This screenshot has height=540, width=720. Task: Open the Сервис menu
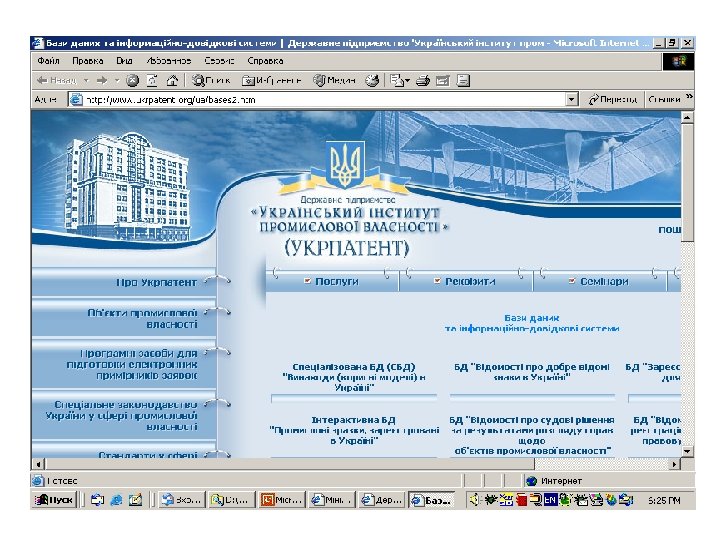coord(219,61)
